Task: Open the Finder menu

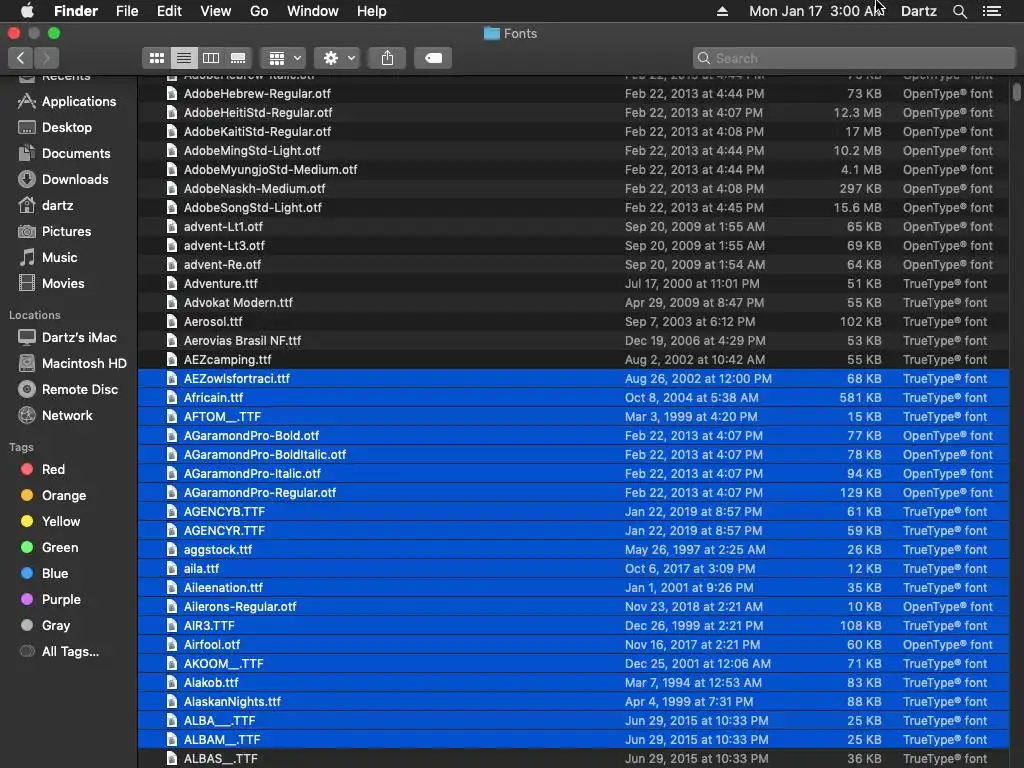Action: pyautogui.click(x=76, y=11)
